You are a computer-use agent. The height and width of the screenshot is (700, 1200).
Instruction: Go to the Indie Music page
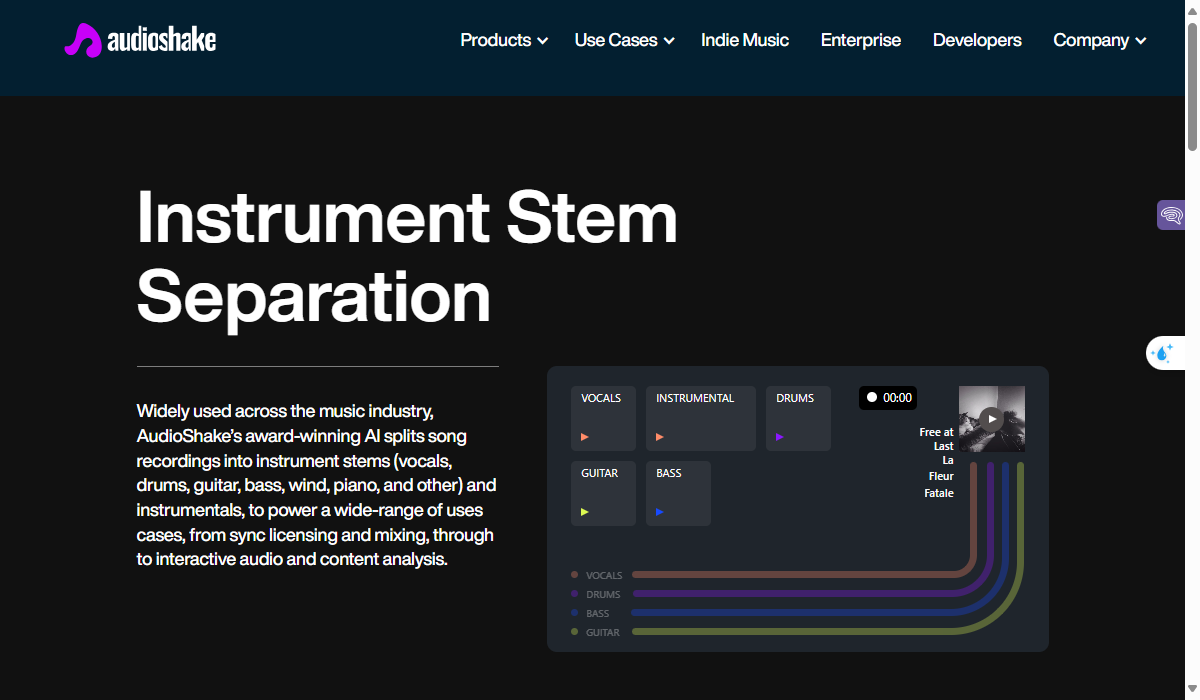click(745, 40)
